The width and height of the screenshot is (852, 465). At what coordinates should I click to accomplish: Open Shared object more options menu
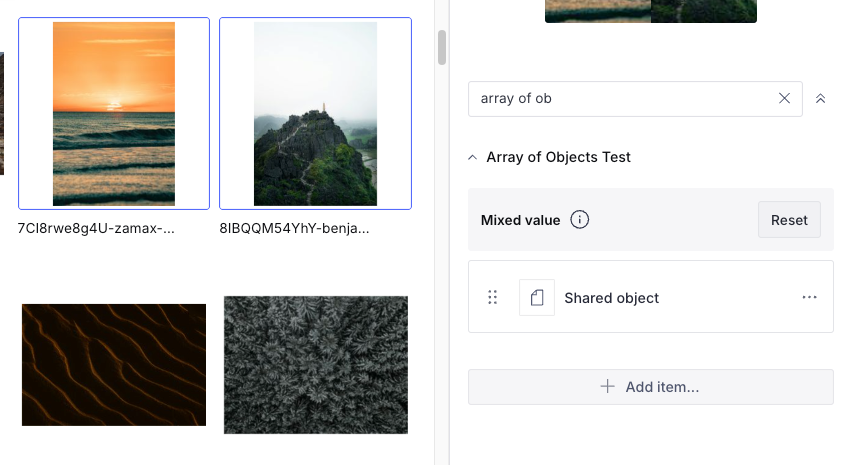[810, 297]
